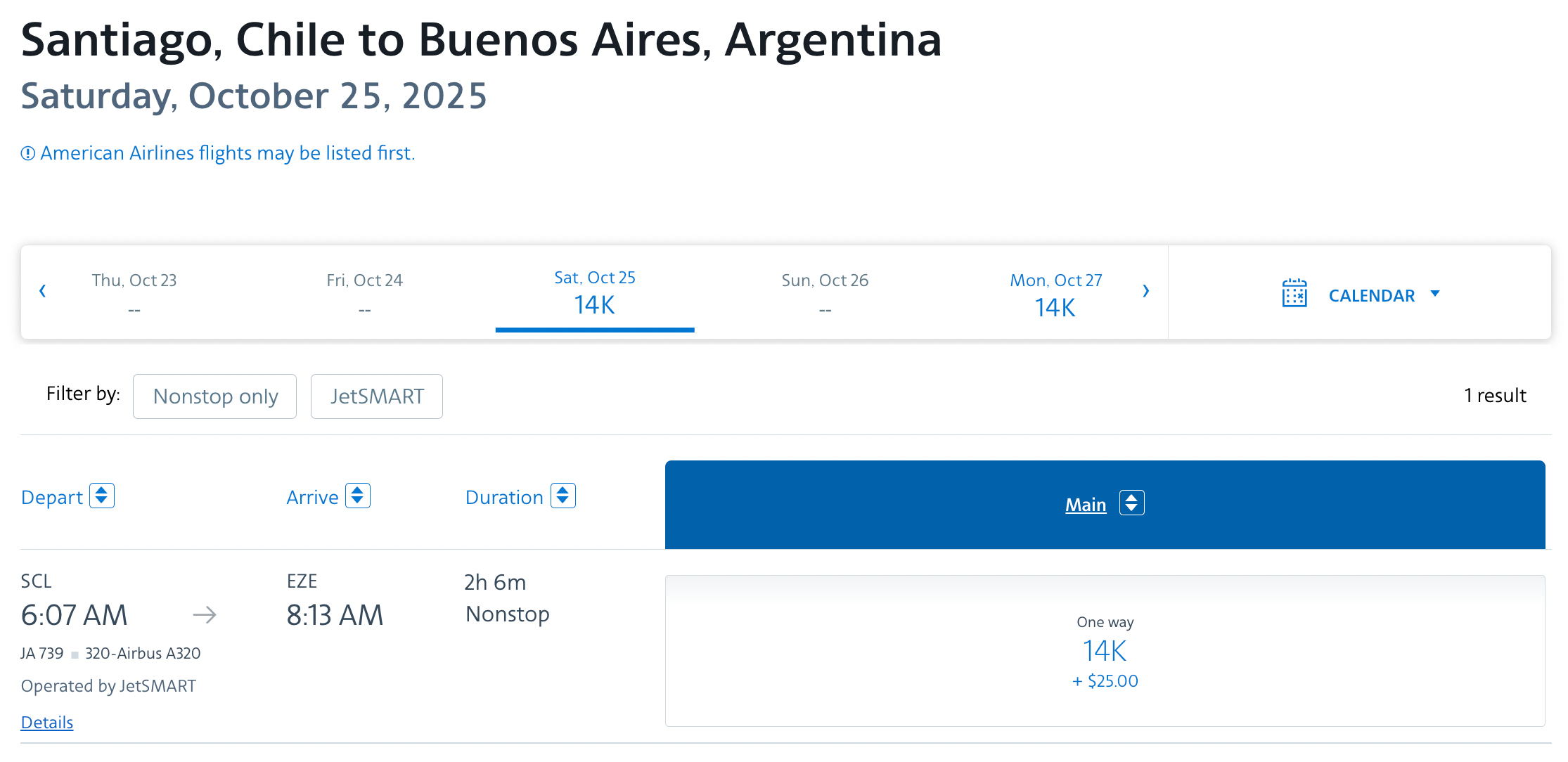Click the sort arrows beside Main

click(1132, 503)
